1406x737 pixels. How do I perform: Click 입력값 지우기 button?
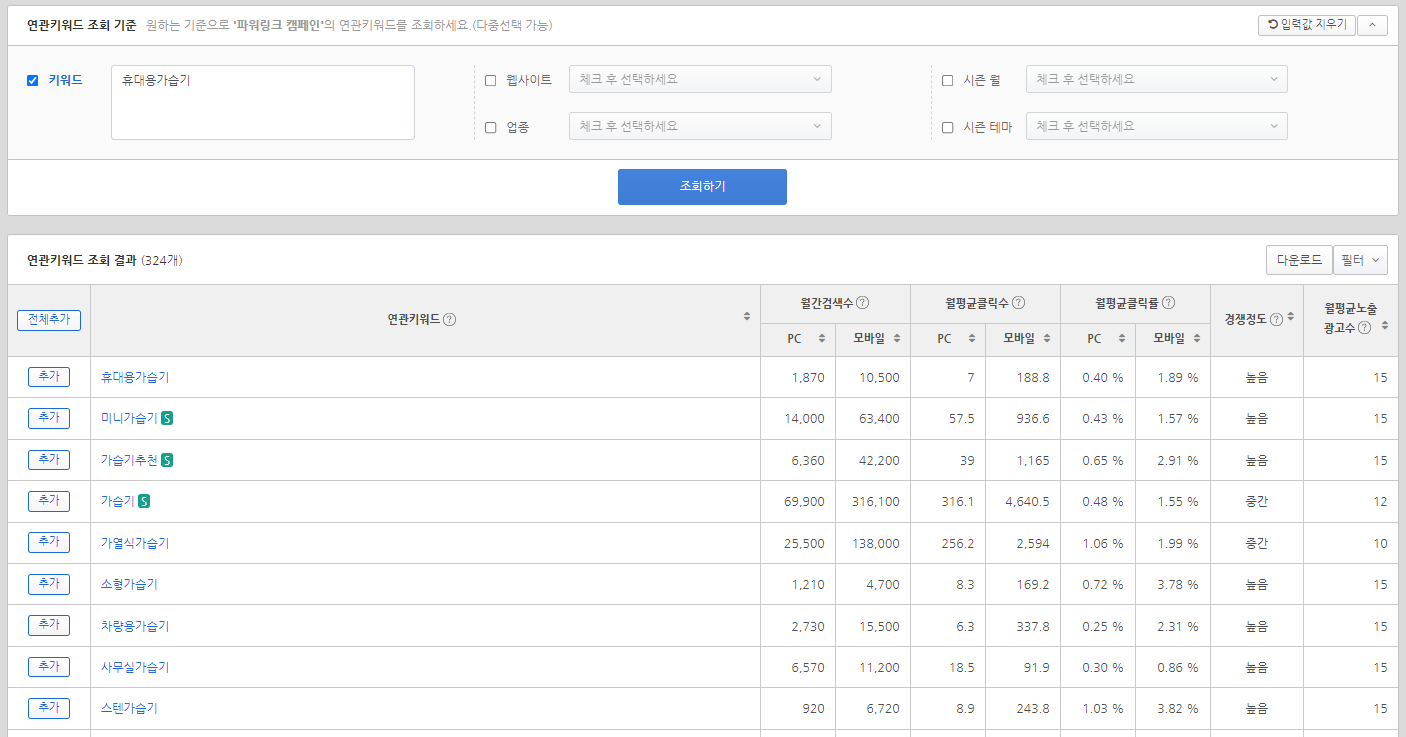(x=1306, y=25)
